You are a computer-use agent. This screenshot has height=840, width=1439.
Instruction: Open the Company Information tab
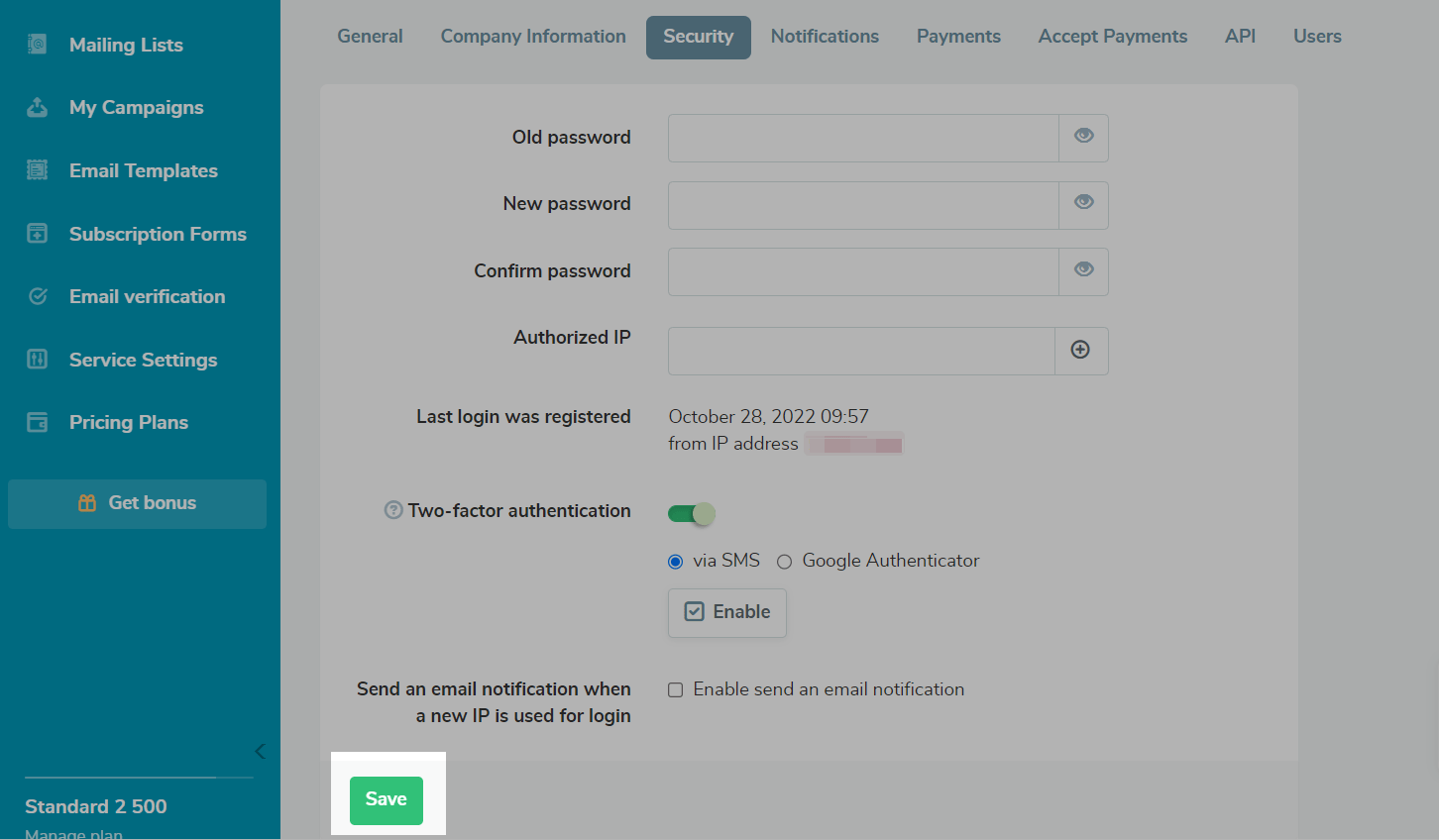coord(533,37)
